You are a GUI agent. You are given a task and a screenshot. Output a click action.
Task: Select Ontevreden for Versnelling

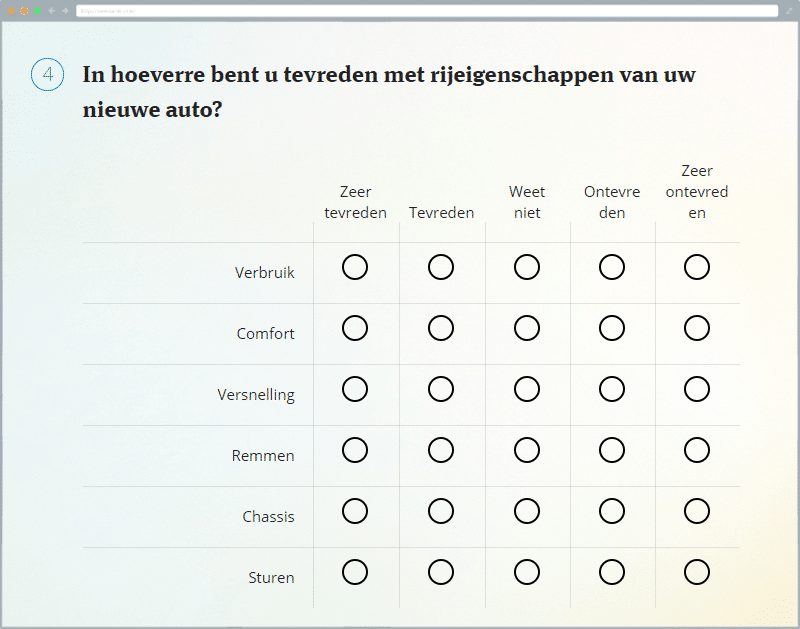pos(612,389)
